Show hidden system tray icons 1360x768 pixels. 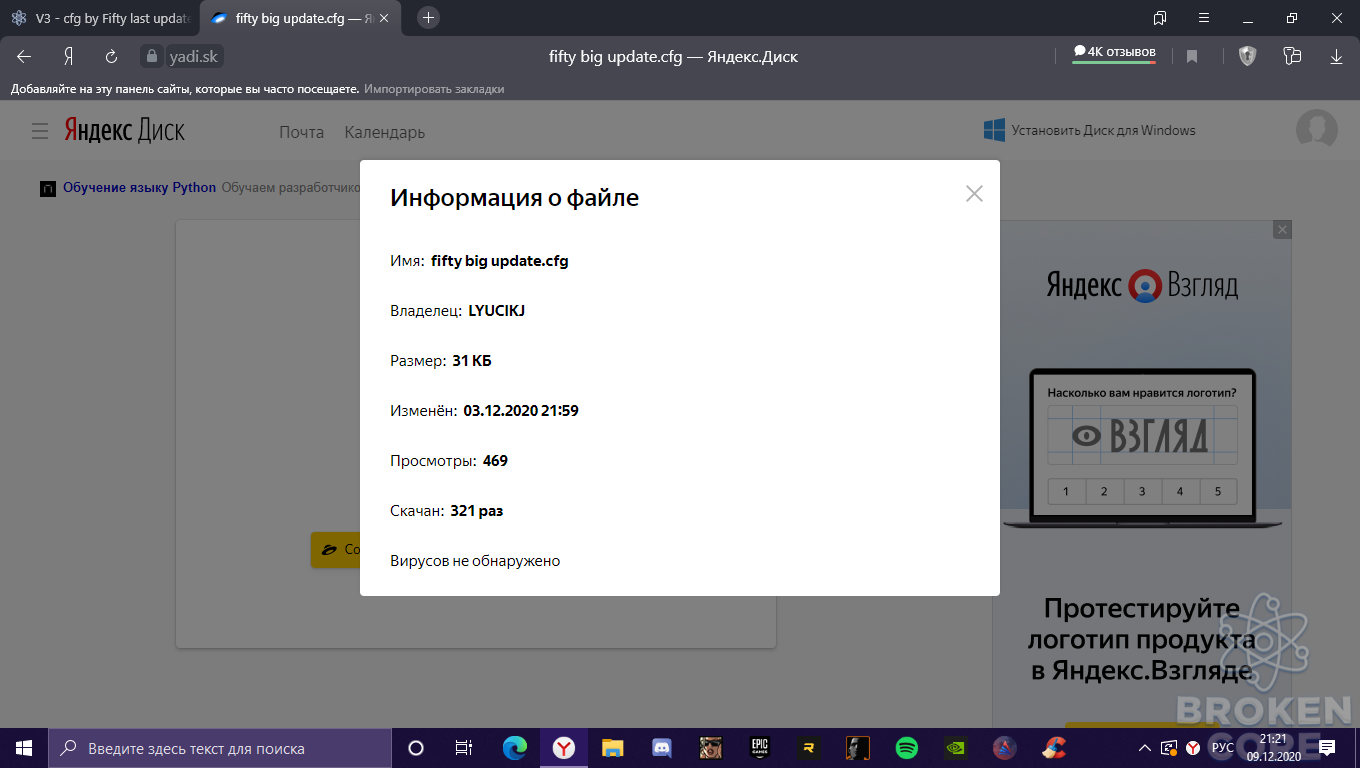1145,748
